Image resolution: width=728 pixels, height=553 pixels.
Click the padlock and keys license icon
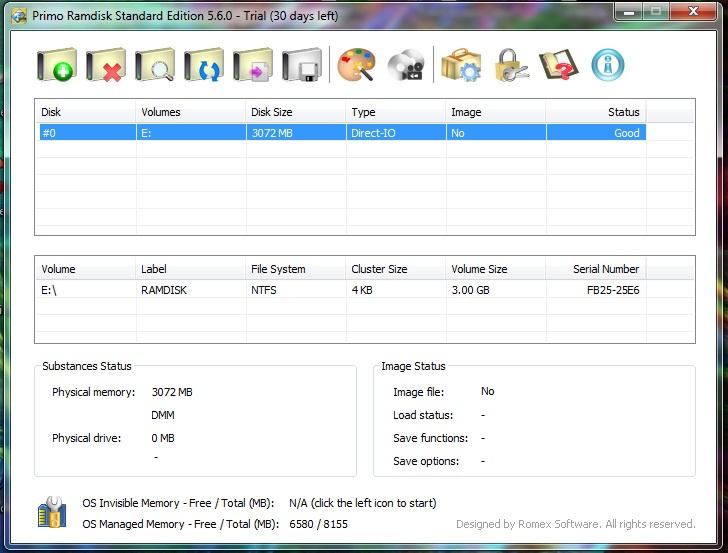point(511,65)
